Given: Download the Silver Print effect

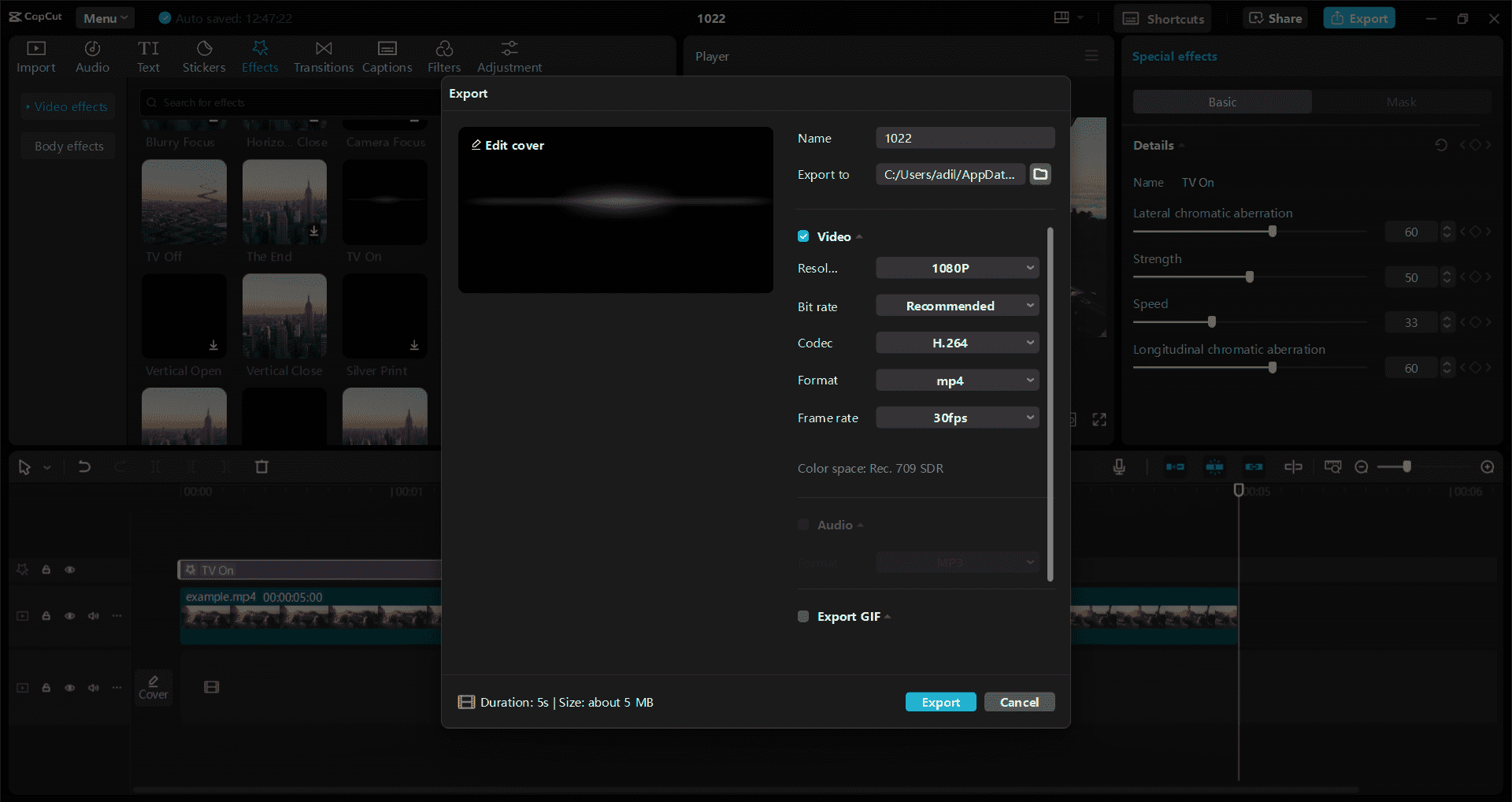Looking at the screenshot, I should tap(414, 345).
